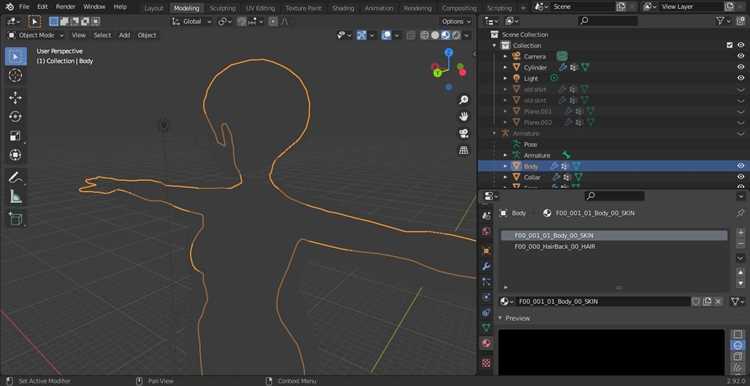The height and width of the screenshot is (386, 750).
Task: Toggle the camera view icon
Action: pos(463,133)
